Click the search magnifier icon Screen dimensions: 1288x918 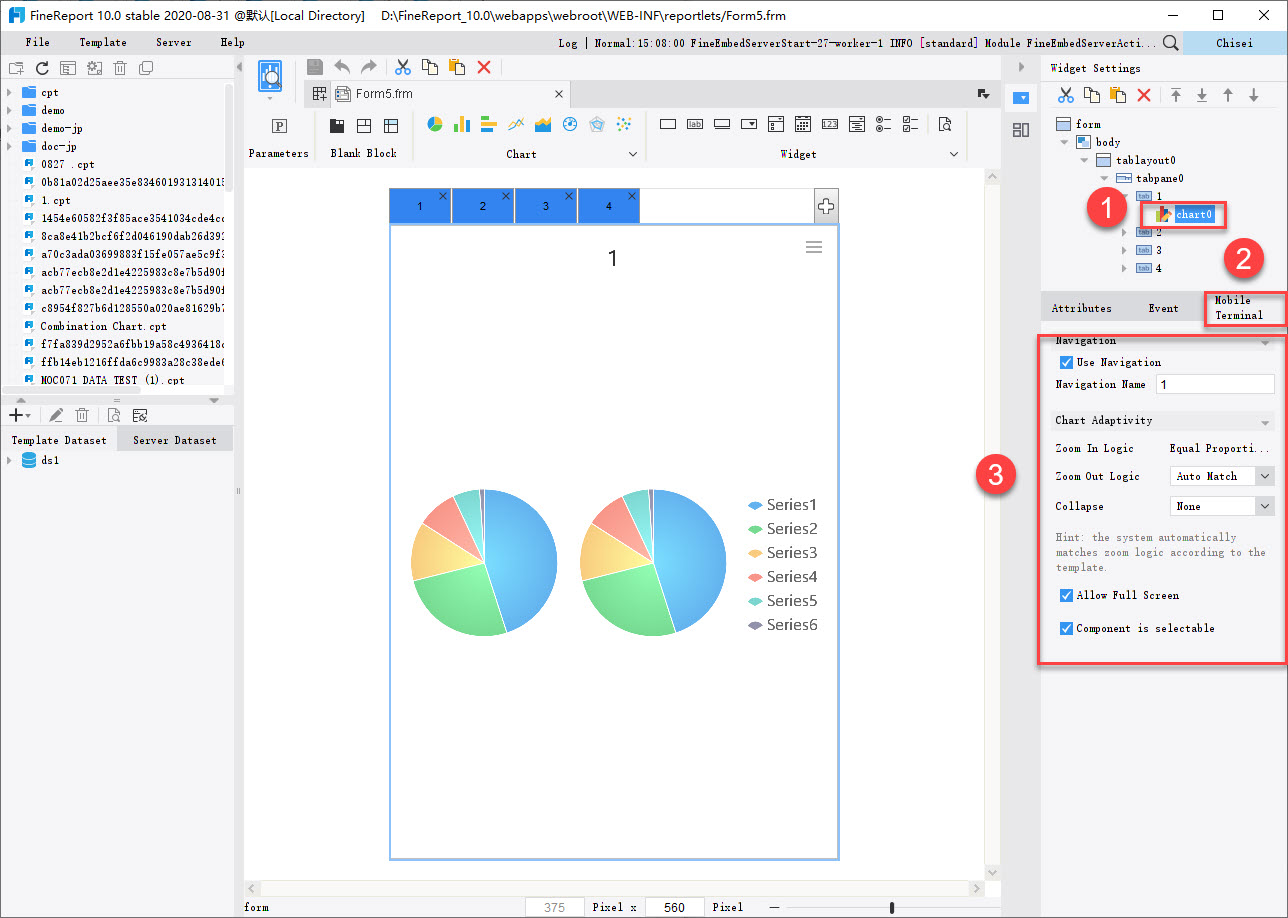1170,43
